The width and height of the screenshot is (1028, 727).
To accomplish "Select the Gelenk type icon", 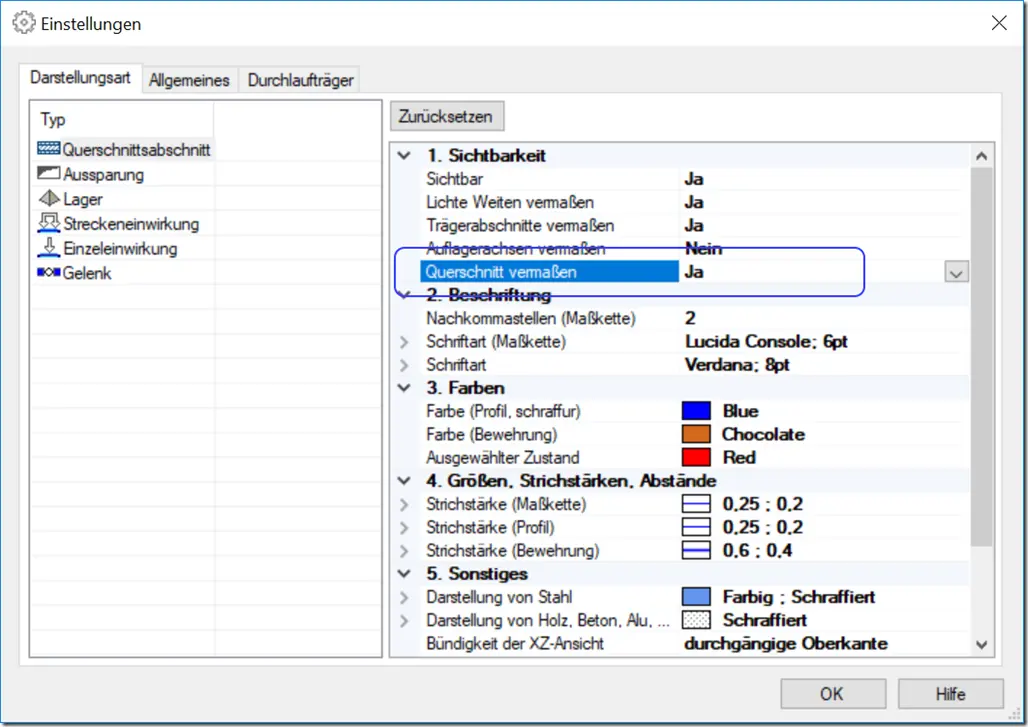I will [x=49, y=272].
